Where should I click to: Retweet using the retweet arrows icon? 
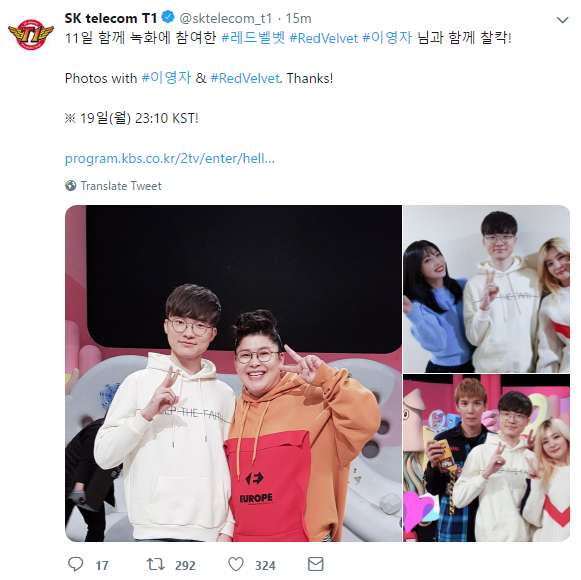click(156, 564)
